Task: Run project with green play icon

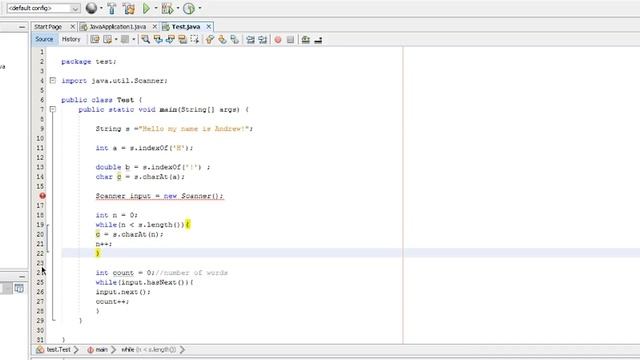Action: click(146, 8)
